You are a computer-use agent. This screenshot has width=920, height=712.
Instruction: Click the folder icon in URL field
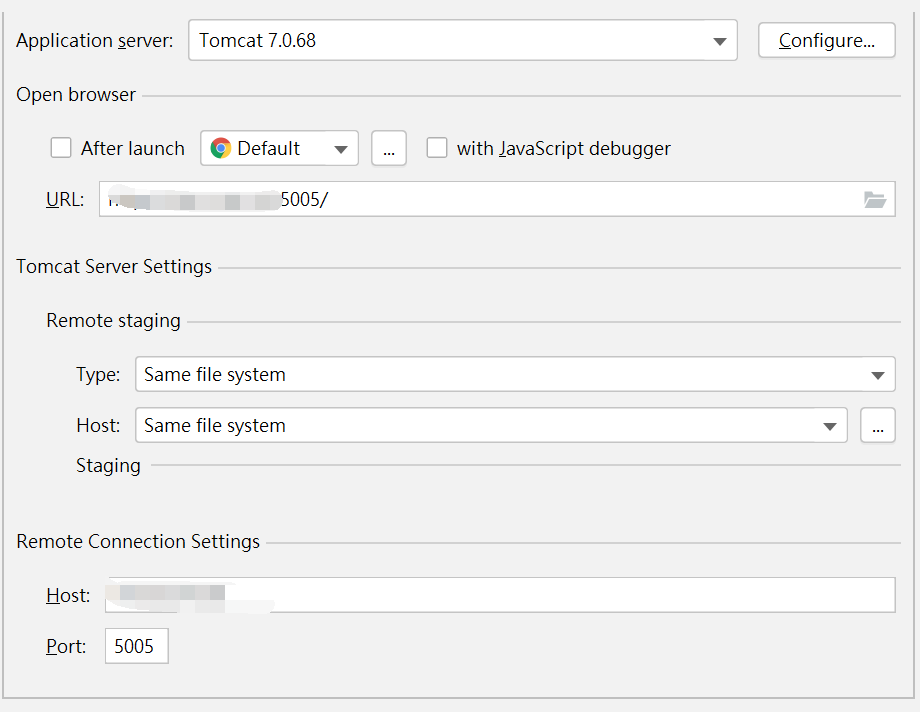click(875, 200)
